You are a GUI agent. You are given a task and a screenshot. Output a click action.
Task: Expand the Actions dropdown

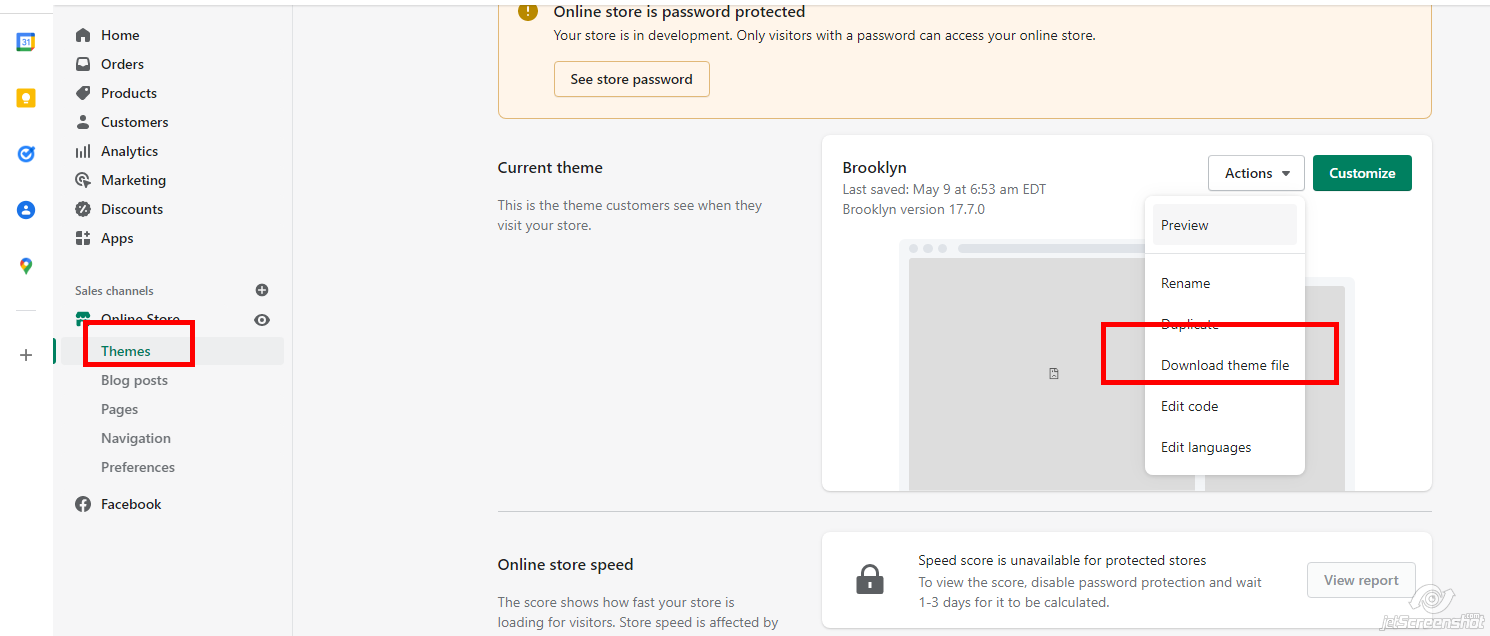coord(1256,173)
